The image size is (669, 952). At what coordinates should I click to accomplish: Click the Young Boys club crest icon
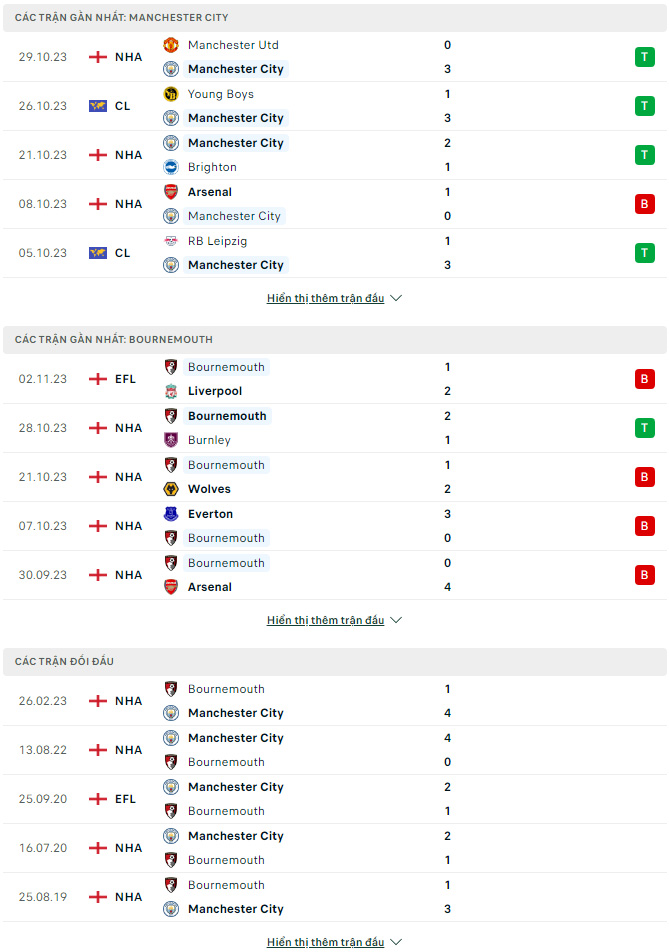pos(171,94)
